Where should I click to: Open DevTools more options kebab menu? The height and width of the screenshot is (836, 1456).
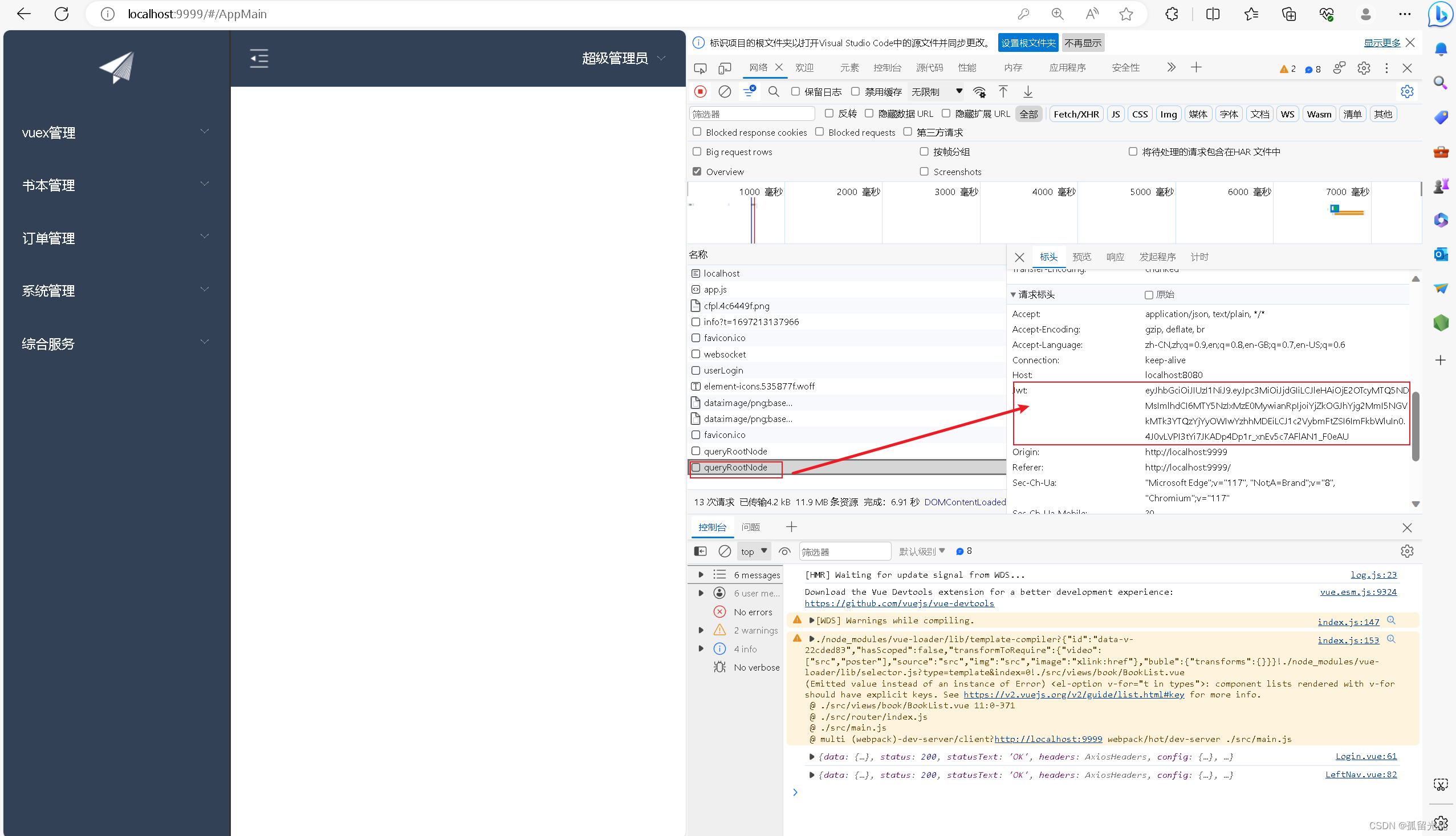[1386, 68]
